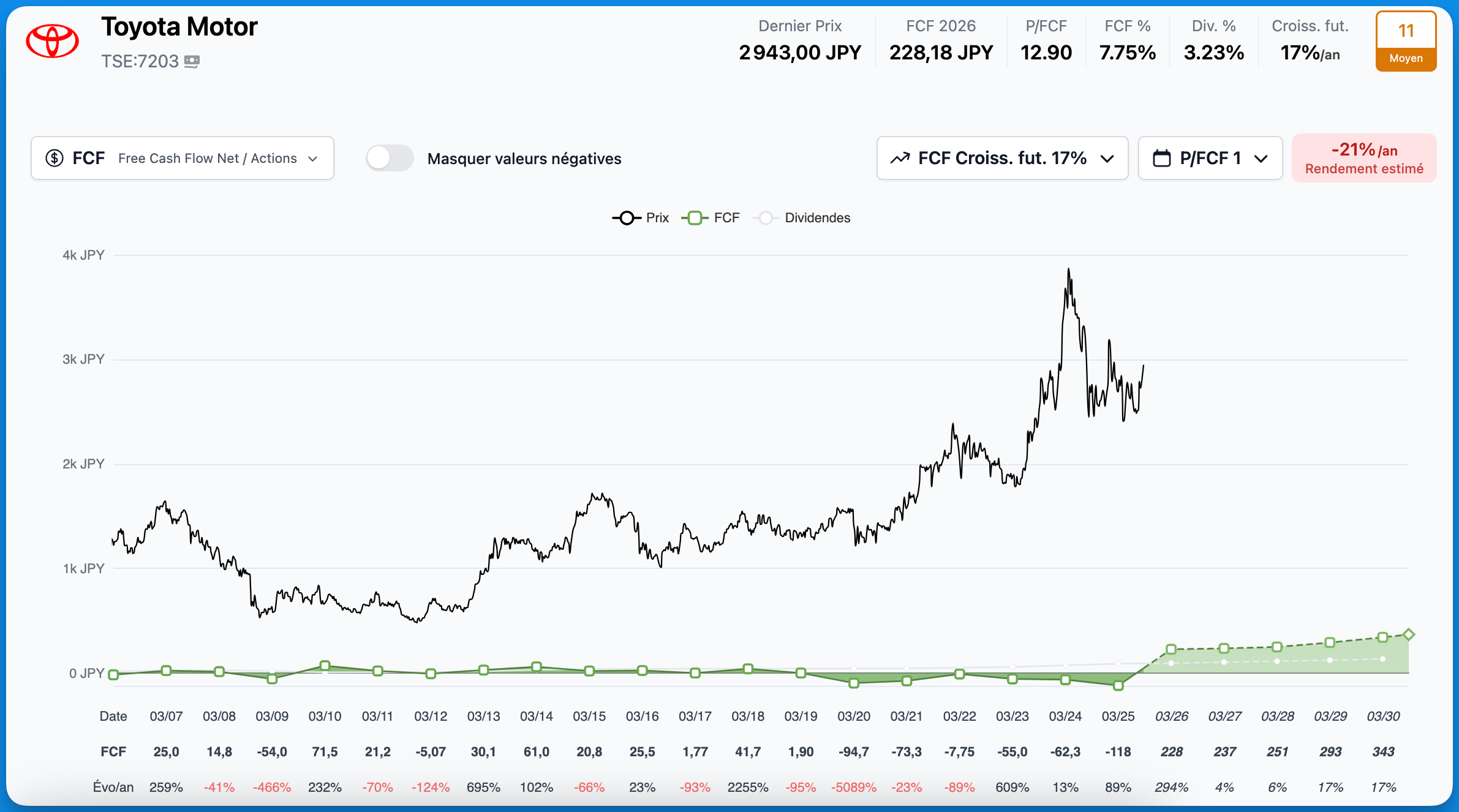Click the dollar-sign FCF icon
The width and height of the screenshot is (1459, 812).
(55, 158)
